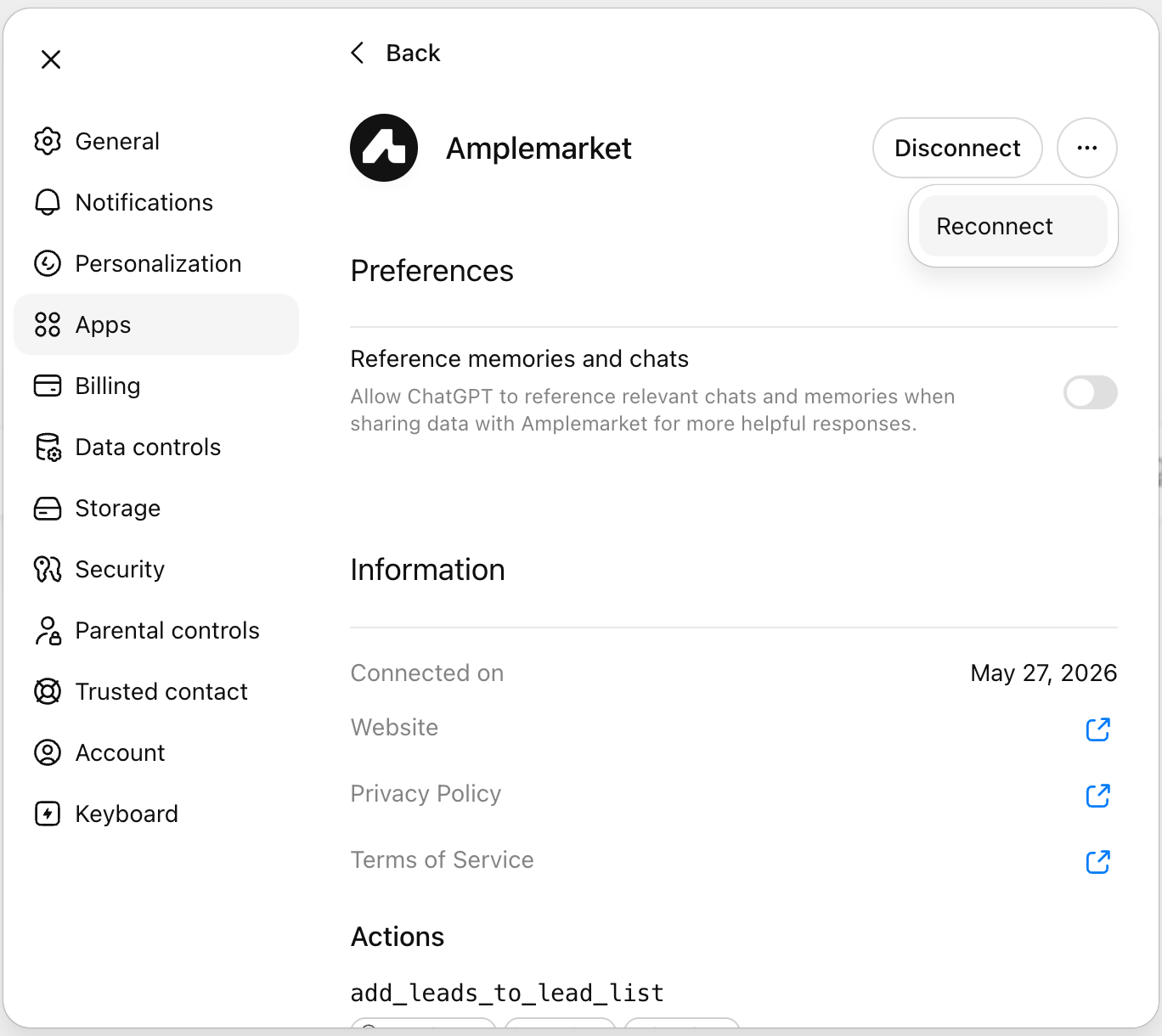Click the Amplemarket app title

539,149
